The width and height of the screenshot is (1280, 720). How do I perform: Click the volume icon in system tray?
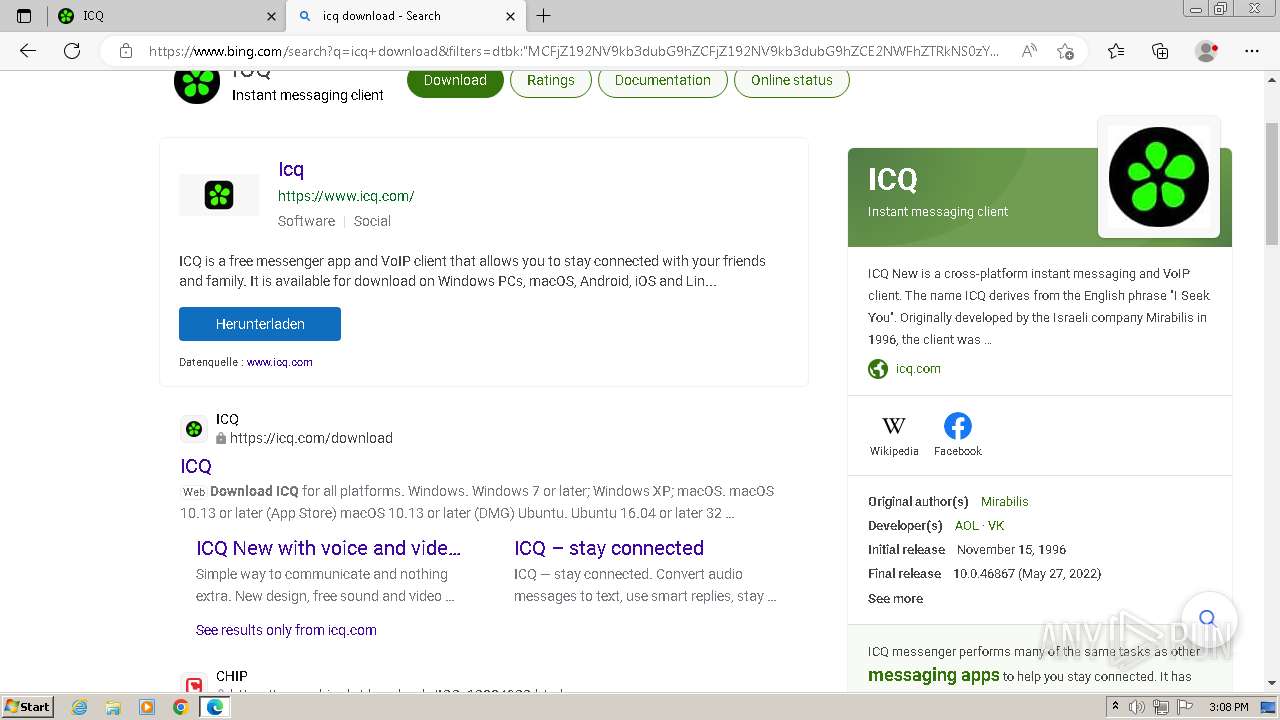pyautogui.click(x=1137, y=707)
